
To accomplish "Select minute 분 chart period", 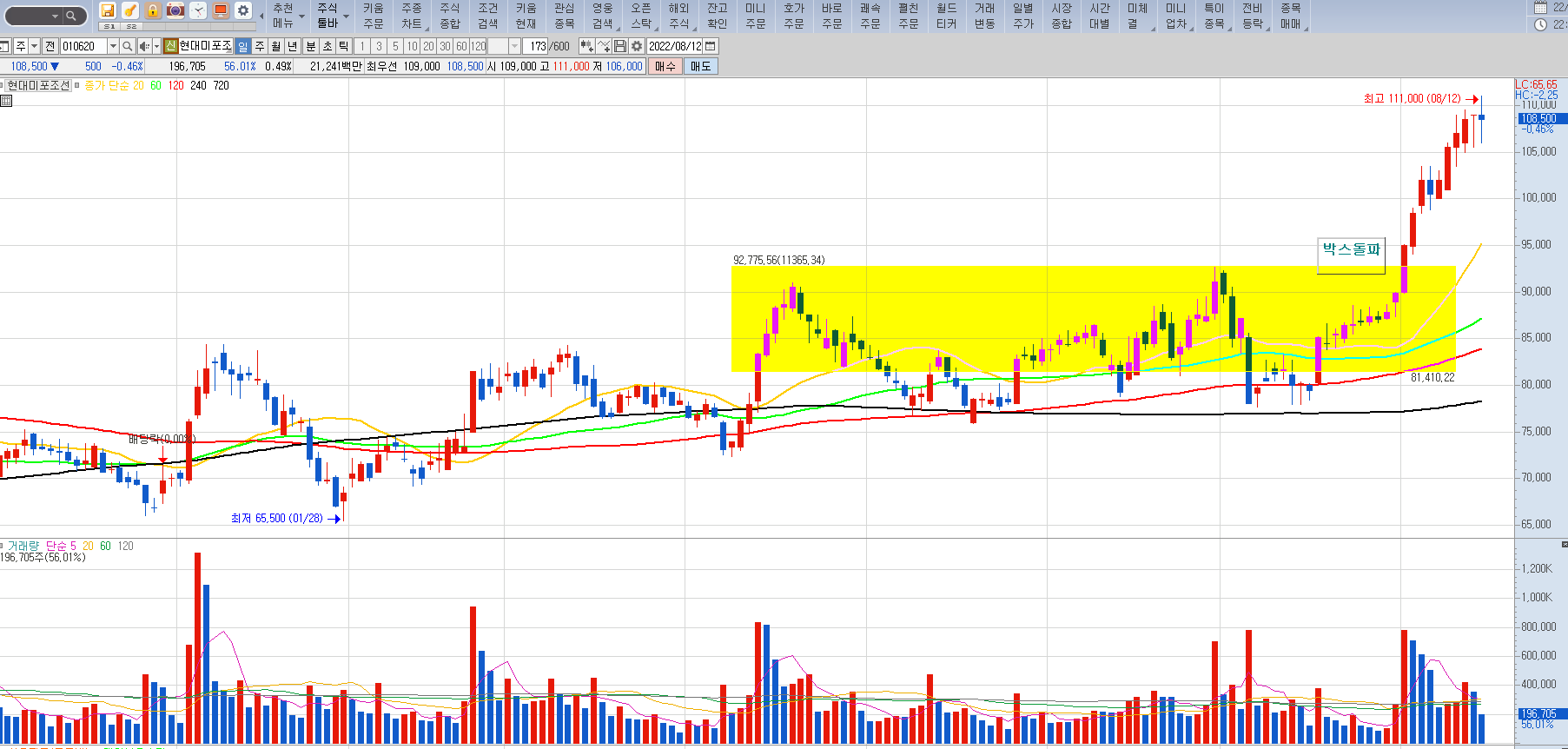I will [x=311, y=46].
